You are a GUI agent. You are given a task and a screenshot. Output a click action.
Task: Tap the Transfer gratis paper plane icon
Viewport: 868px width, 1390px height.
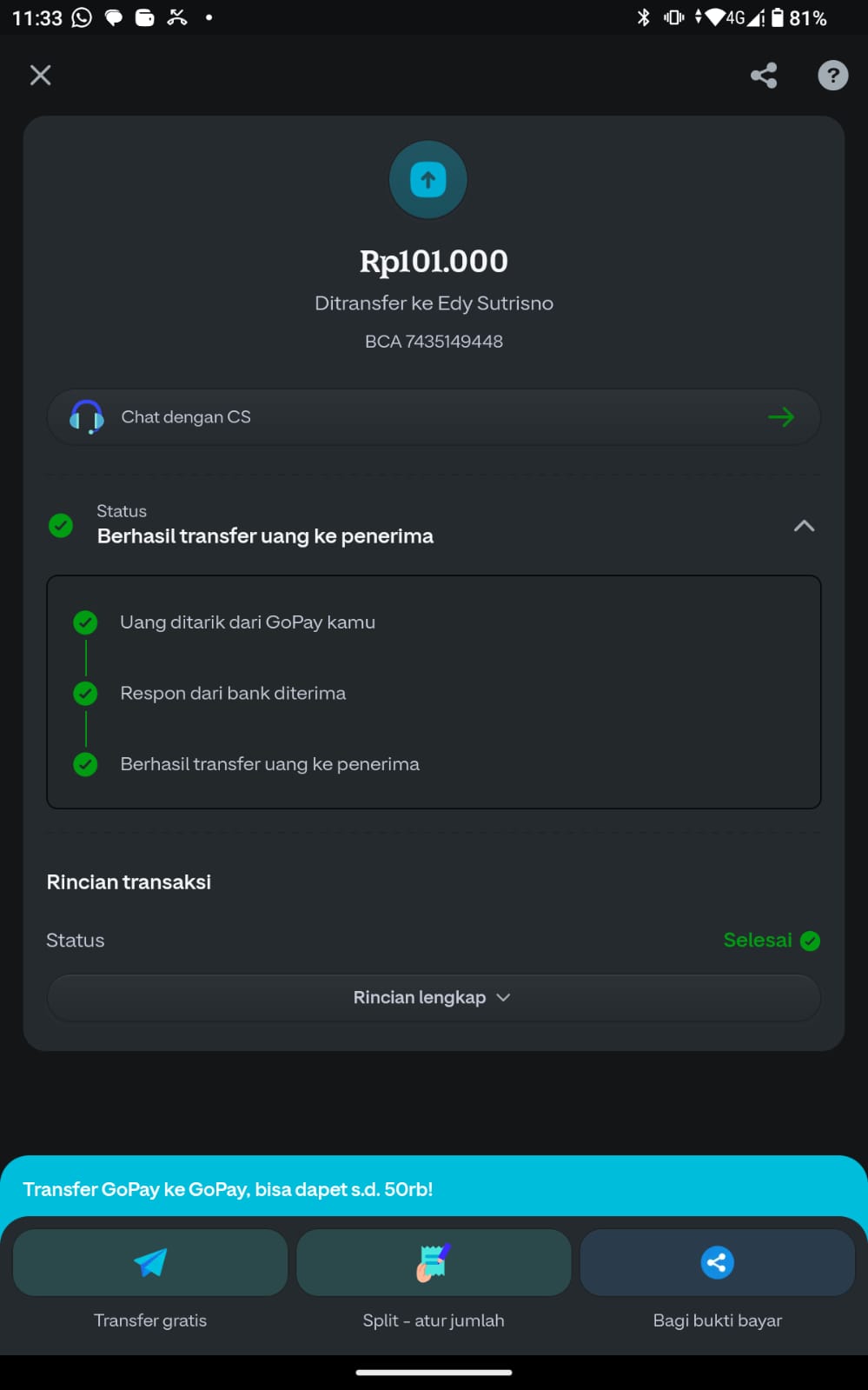[x=150, y=1262]
